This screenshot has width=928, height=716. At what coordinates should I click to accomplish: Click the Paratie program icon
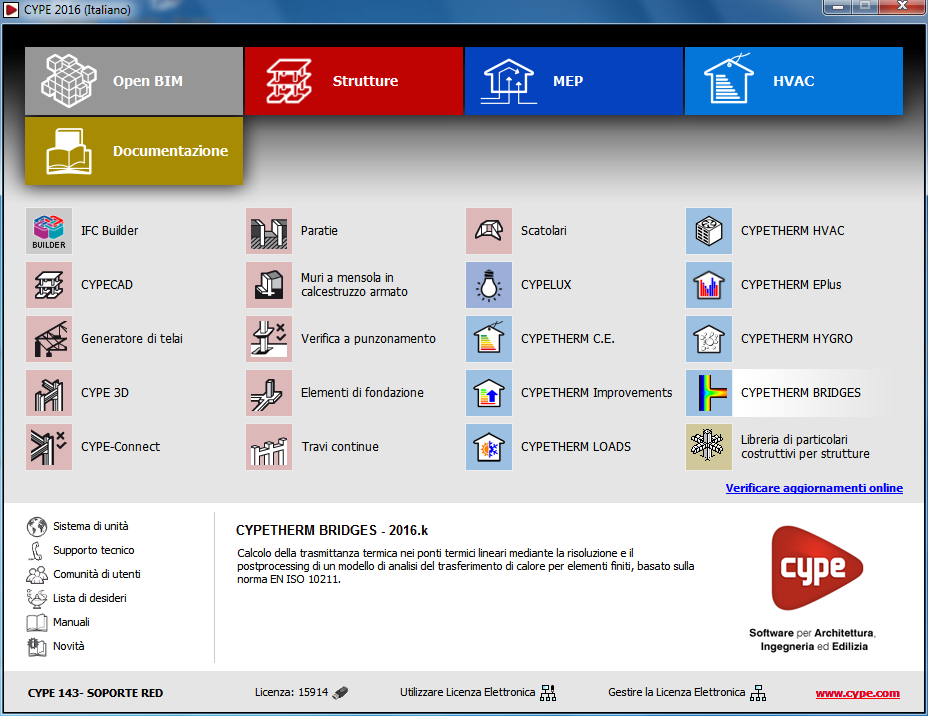pos(269,231)
